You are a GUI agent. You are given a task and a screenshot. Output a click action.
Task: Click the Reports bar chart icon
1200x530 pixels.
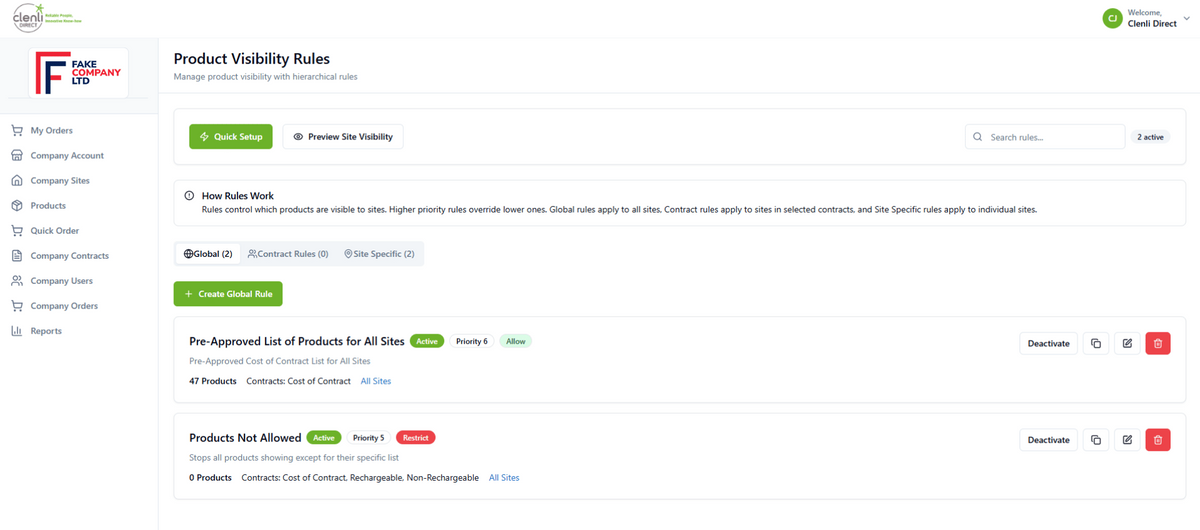point(17,330)
